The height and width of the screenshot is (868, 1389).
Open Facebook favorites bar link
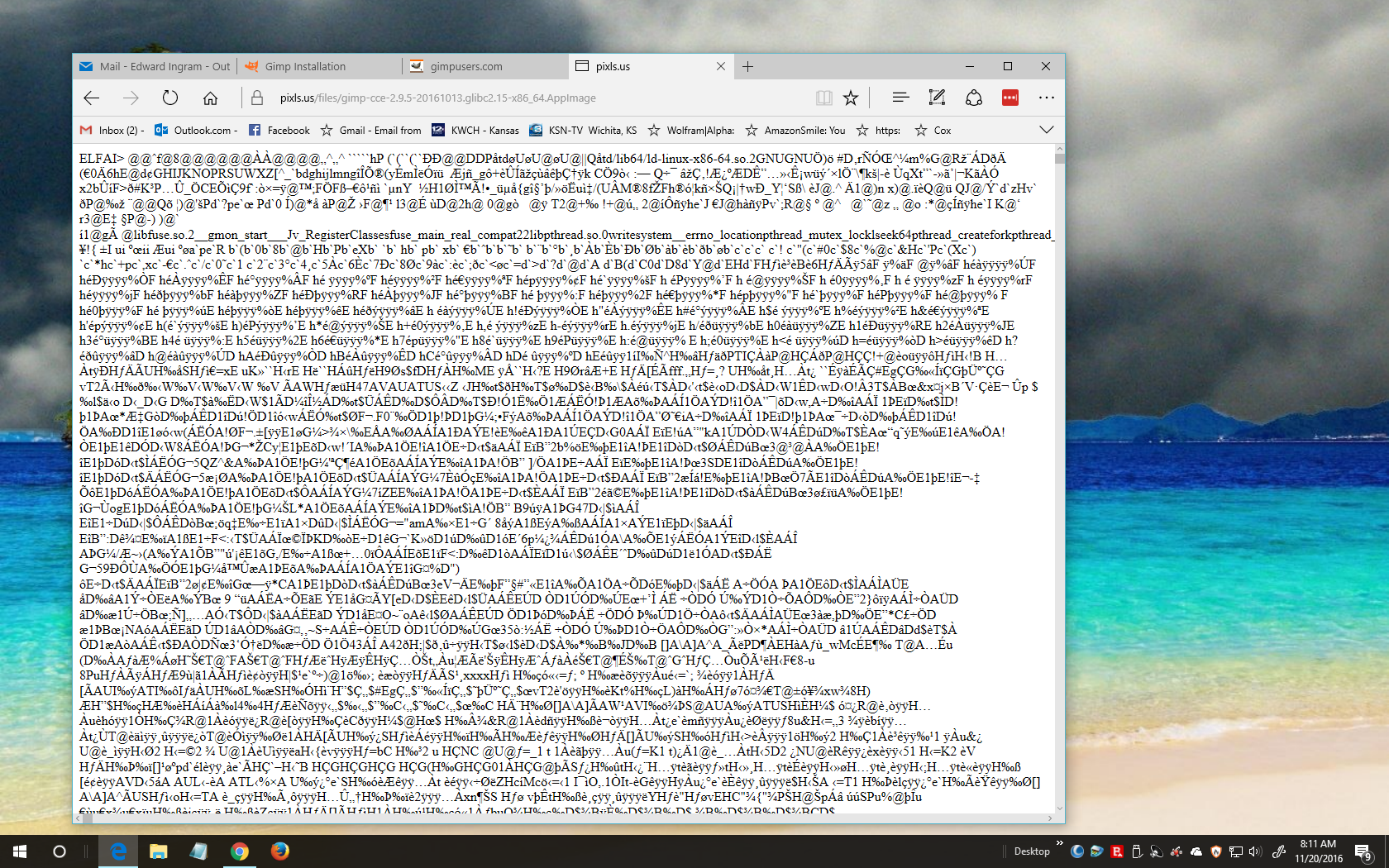coord(279,131)
